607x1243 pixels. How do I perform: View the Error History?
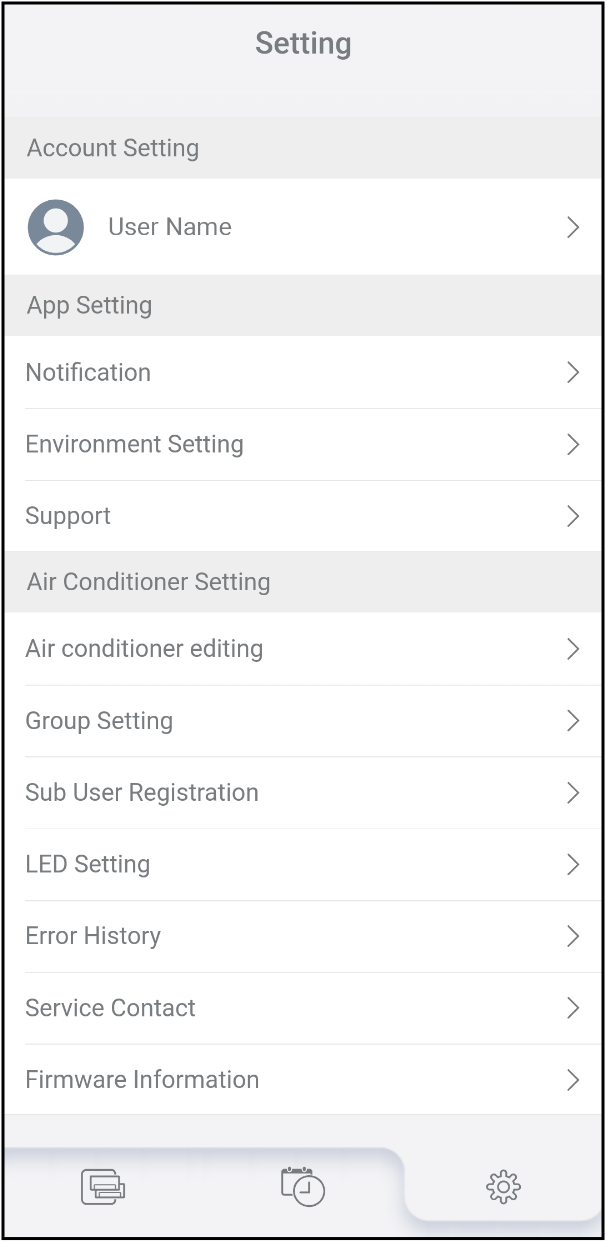[93, 937]
